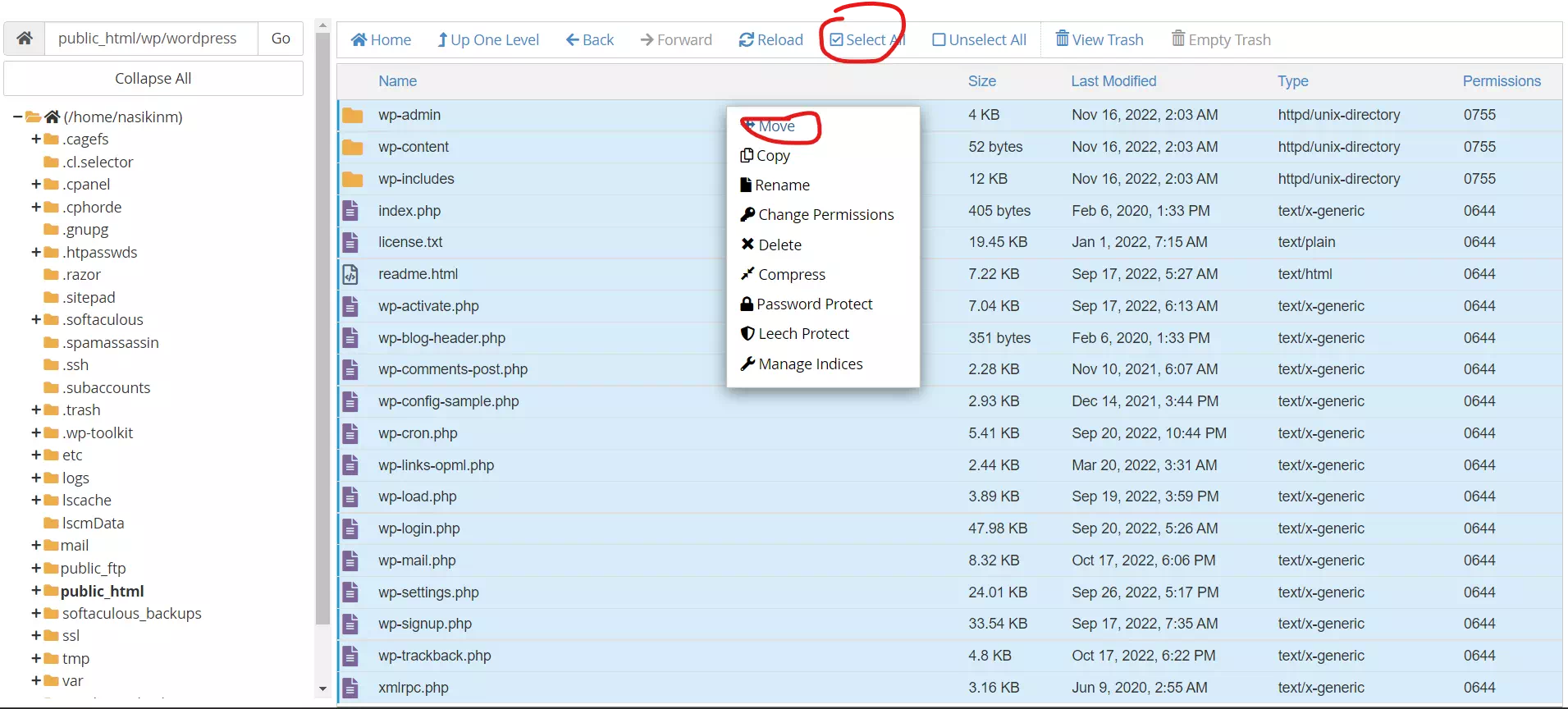Screen dimensions: 1568x709
Task: Click the Forward toolbar button
Action: coord(676,39)
